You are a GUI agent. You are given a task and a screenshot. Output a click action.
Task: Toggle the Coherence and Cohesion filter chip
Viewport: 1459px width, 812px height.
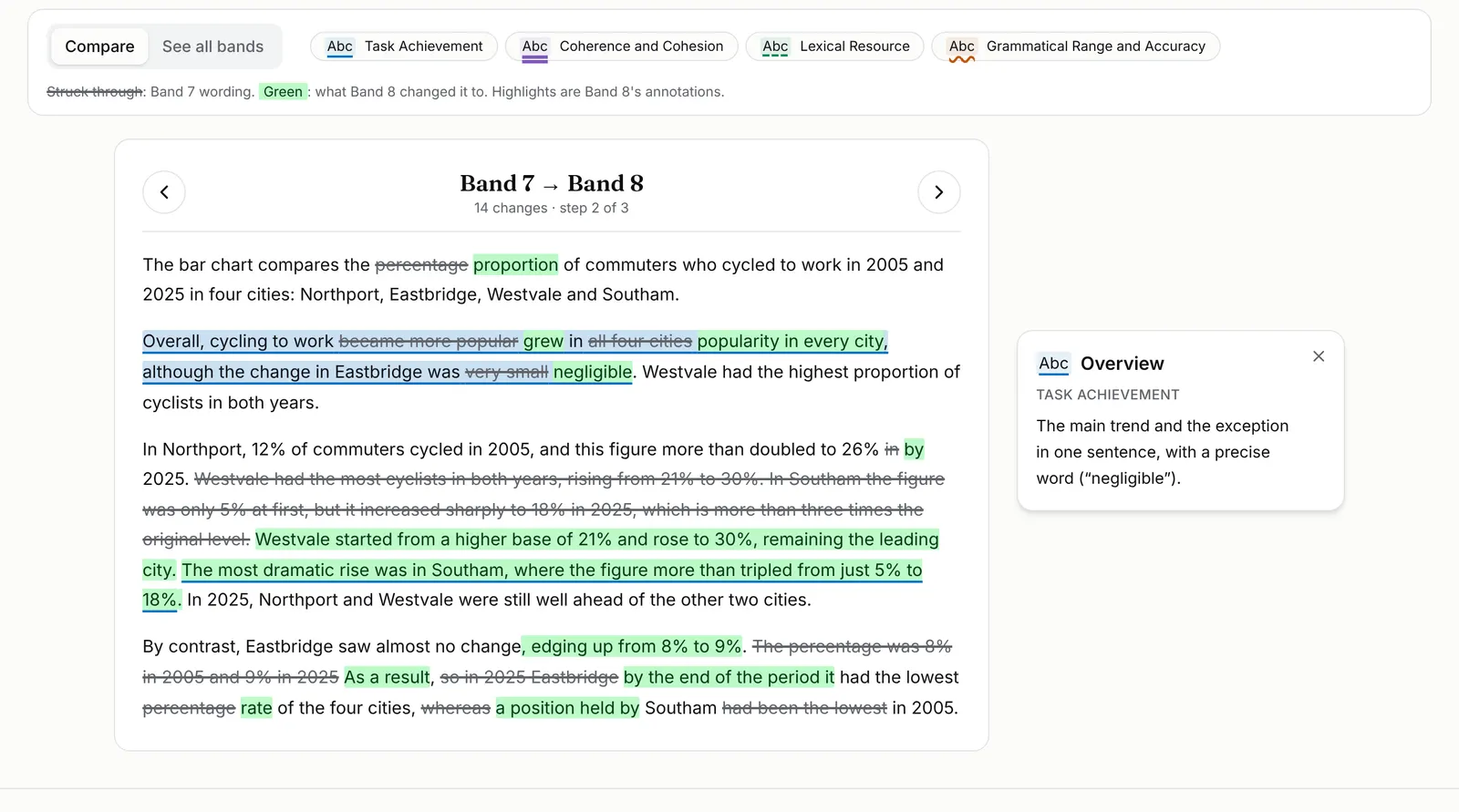[622, 46]
